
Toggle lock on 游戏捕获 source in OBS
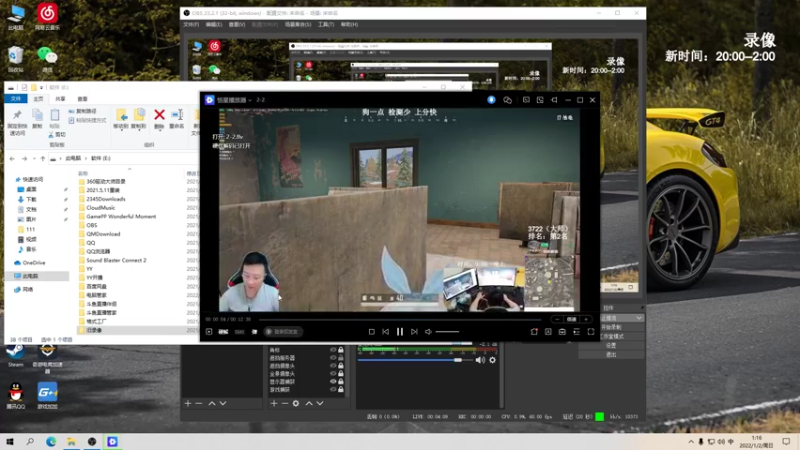click(x=341, y=389)
